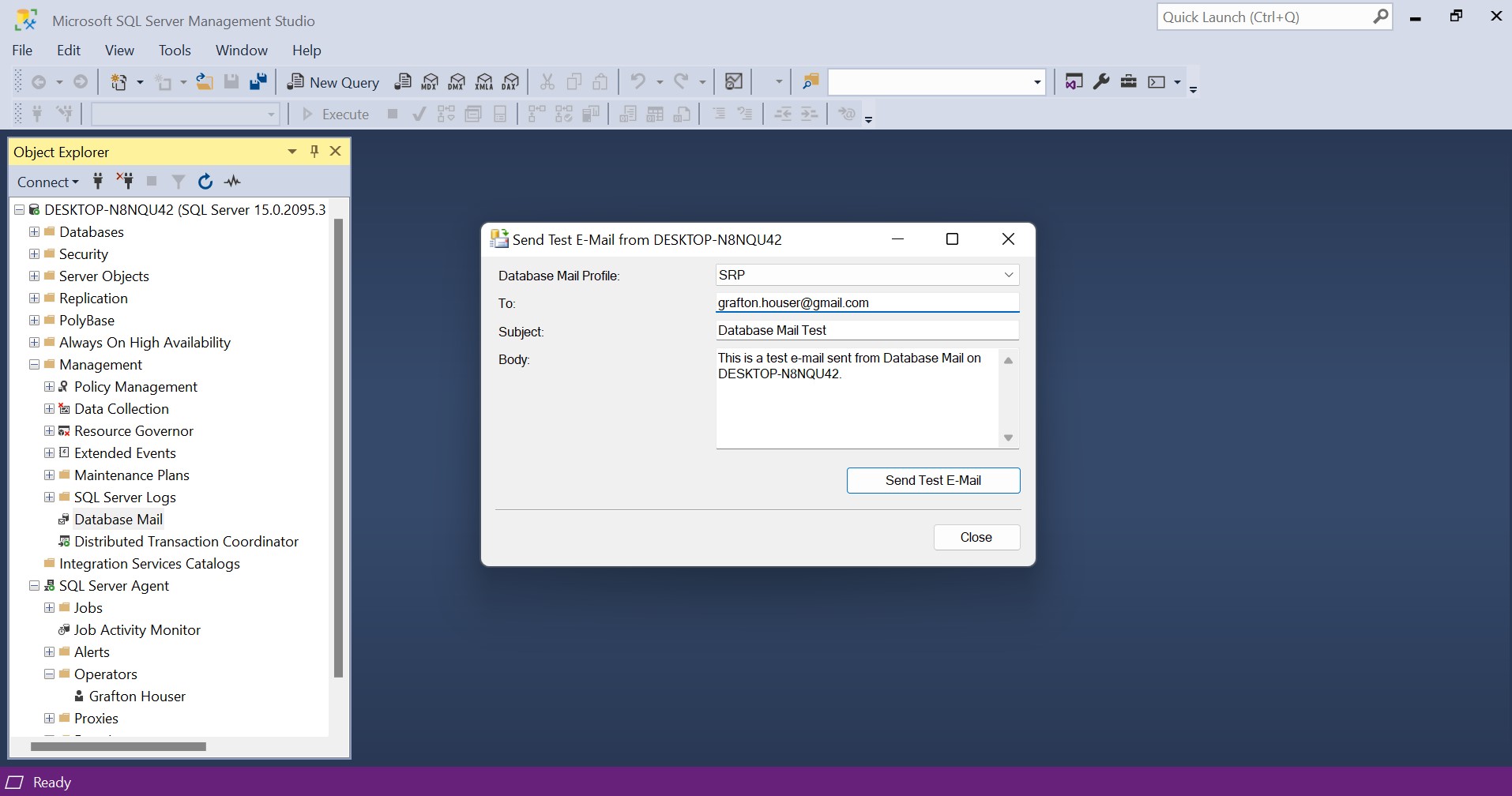Open the Tools menu
This screenshot has width=1512, height=796.
point(175,51)
